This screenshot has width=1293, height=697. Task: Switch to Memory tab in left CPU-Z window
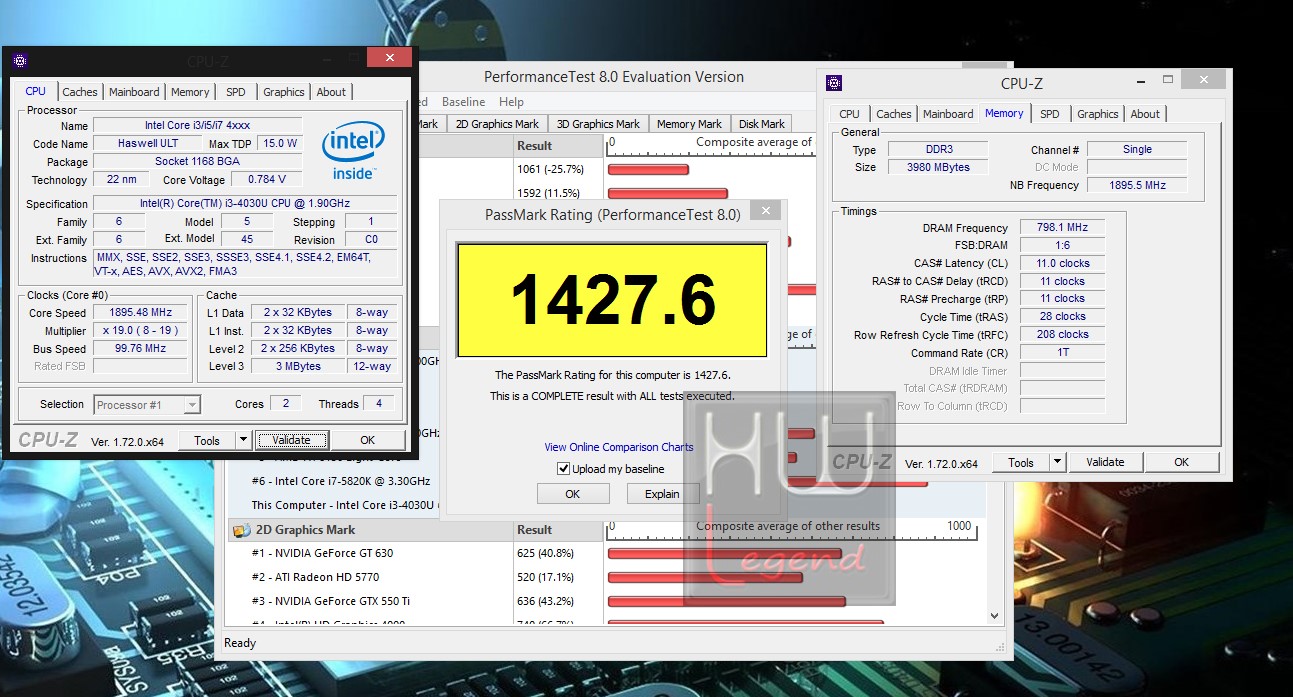point(190,92)
